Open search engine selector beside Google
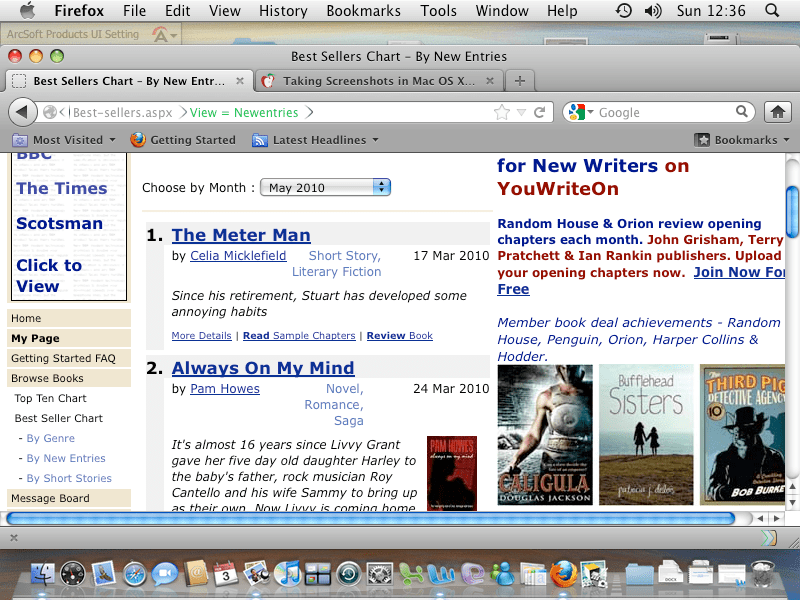800x600 pixels. pos(581,112)
